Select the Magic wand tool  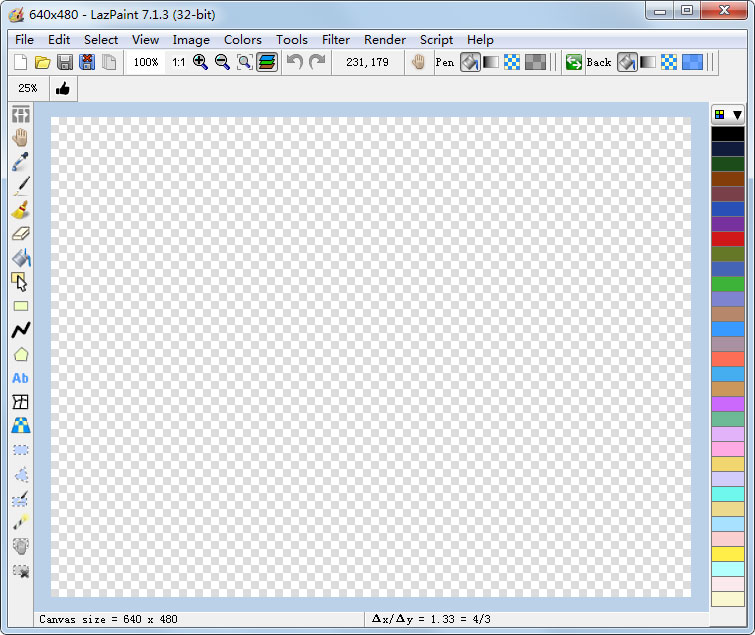coord(20,522)
